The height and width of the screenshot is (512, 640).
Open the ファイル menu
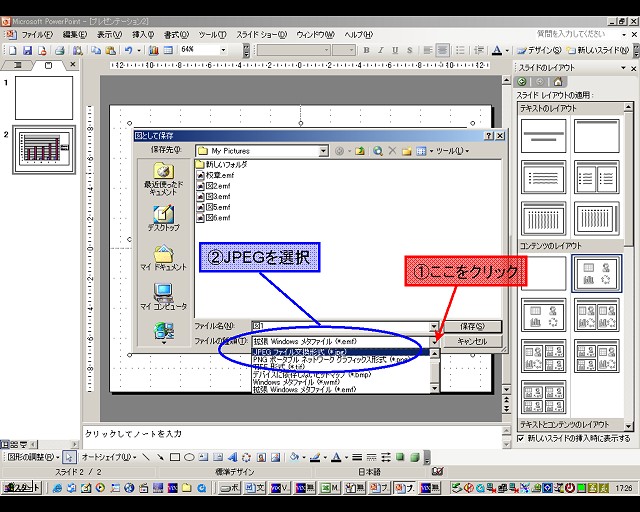pyautogui.click(x=37, y=35)
